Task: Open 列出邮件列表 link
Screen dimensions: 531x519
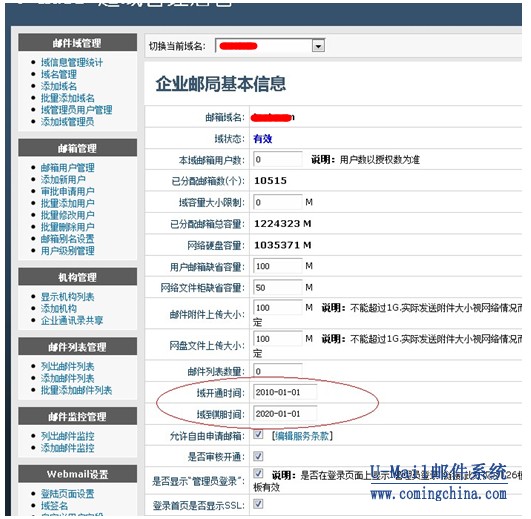Action: click(x=67, y=366)
